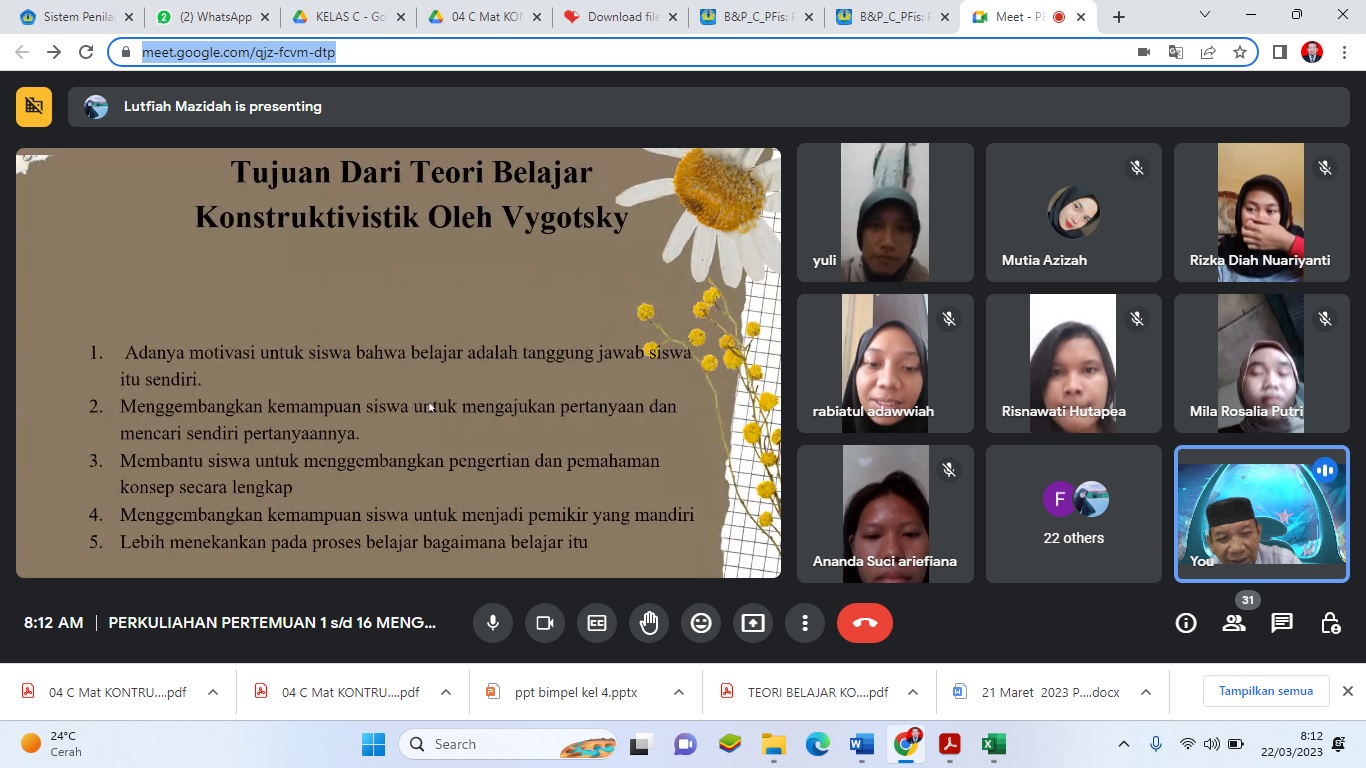Expand options for ppt bimpel kel 4.pptx download
Screen dimensions: 1366x768
pyautogui.click(x=679, y=692)
